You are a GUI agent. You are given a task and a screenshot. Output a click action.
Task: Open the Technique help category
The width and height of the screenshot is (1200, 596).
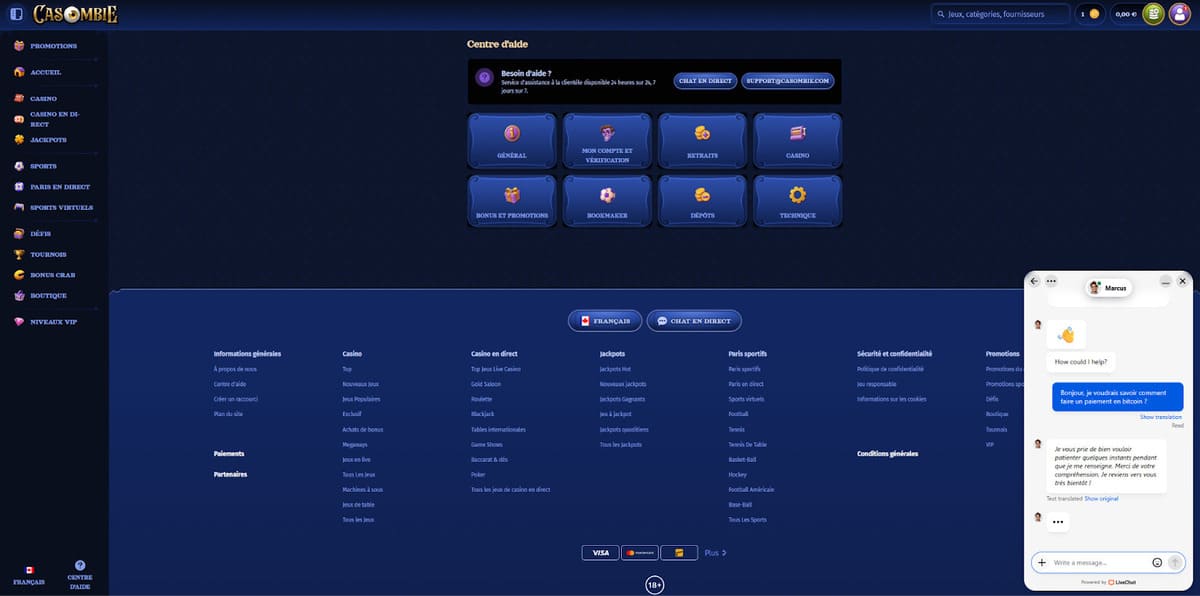pyautogui.click(x=797, y=201)
